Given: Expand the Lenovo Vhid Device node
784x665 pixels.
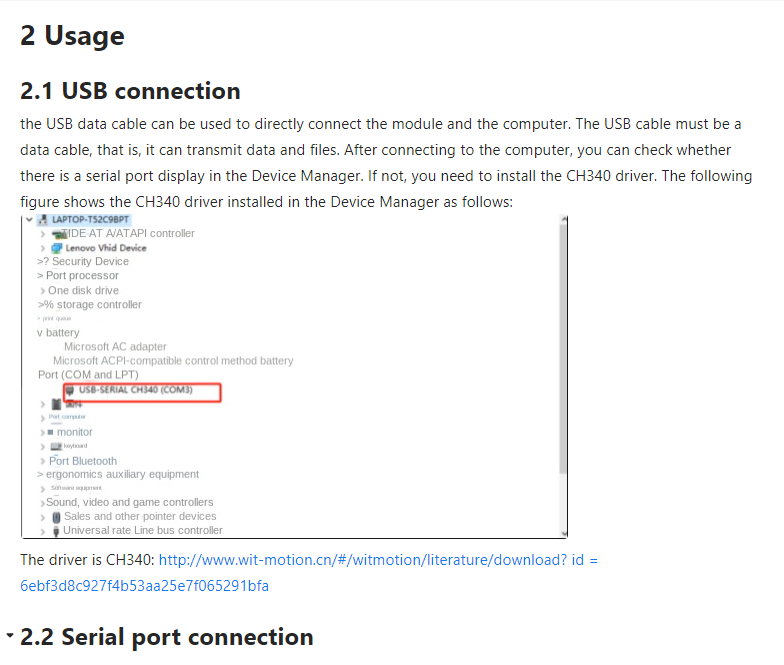Looking at the screenshot, I should tap(42, 248).
